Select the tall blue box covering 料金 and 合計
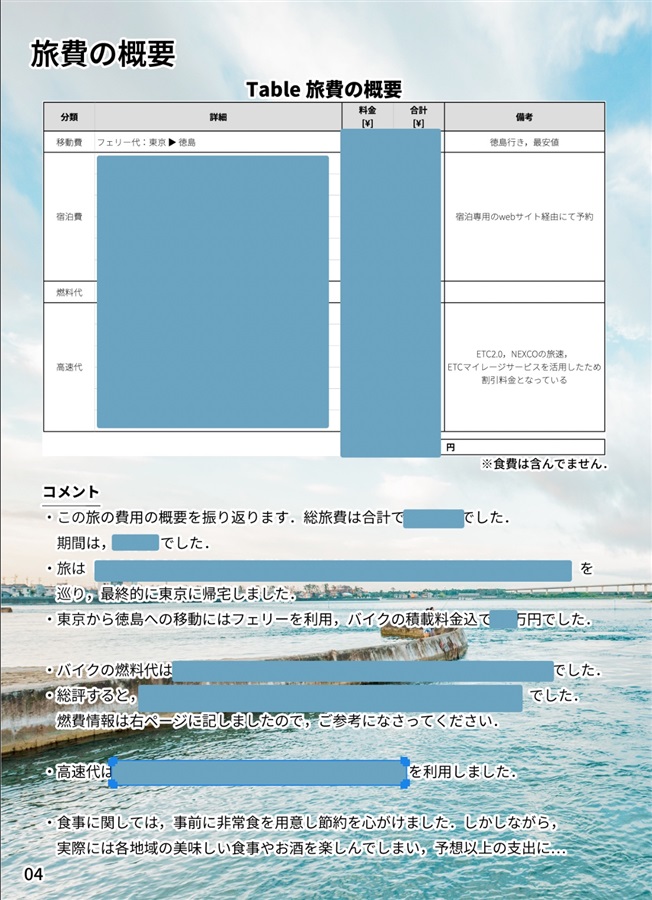 coord(391,293)
